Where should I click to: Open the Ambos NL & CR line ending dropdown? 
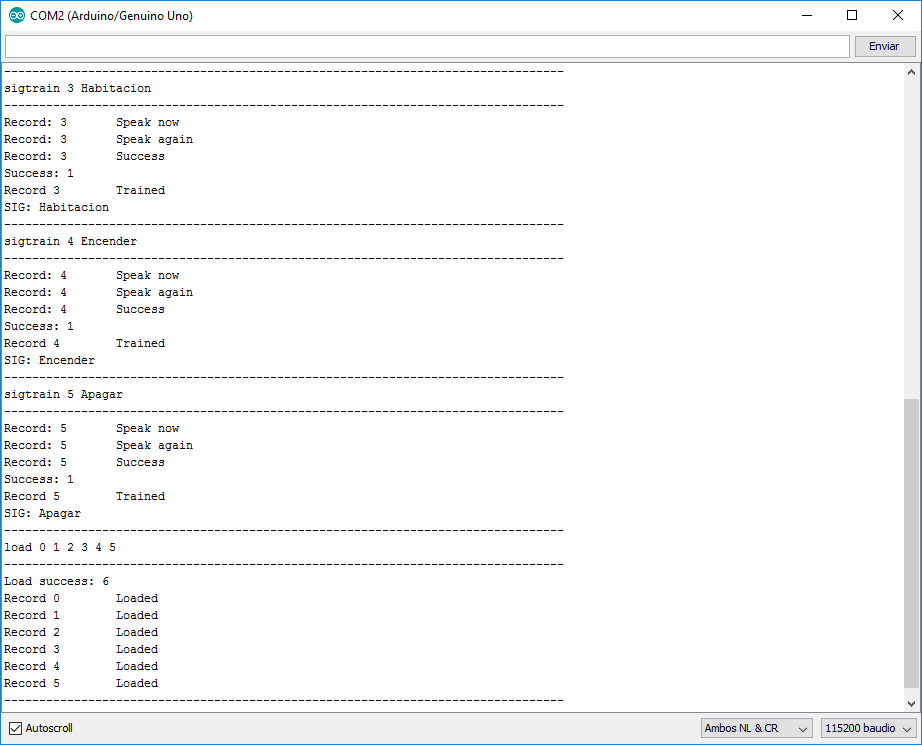[756, 728]
